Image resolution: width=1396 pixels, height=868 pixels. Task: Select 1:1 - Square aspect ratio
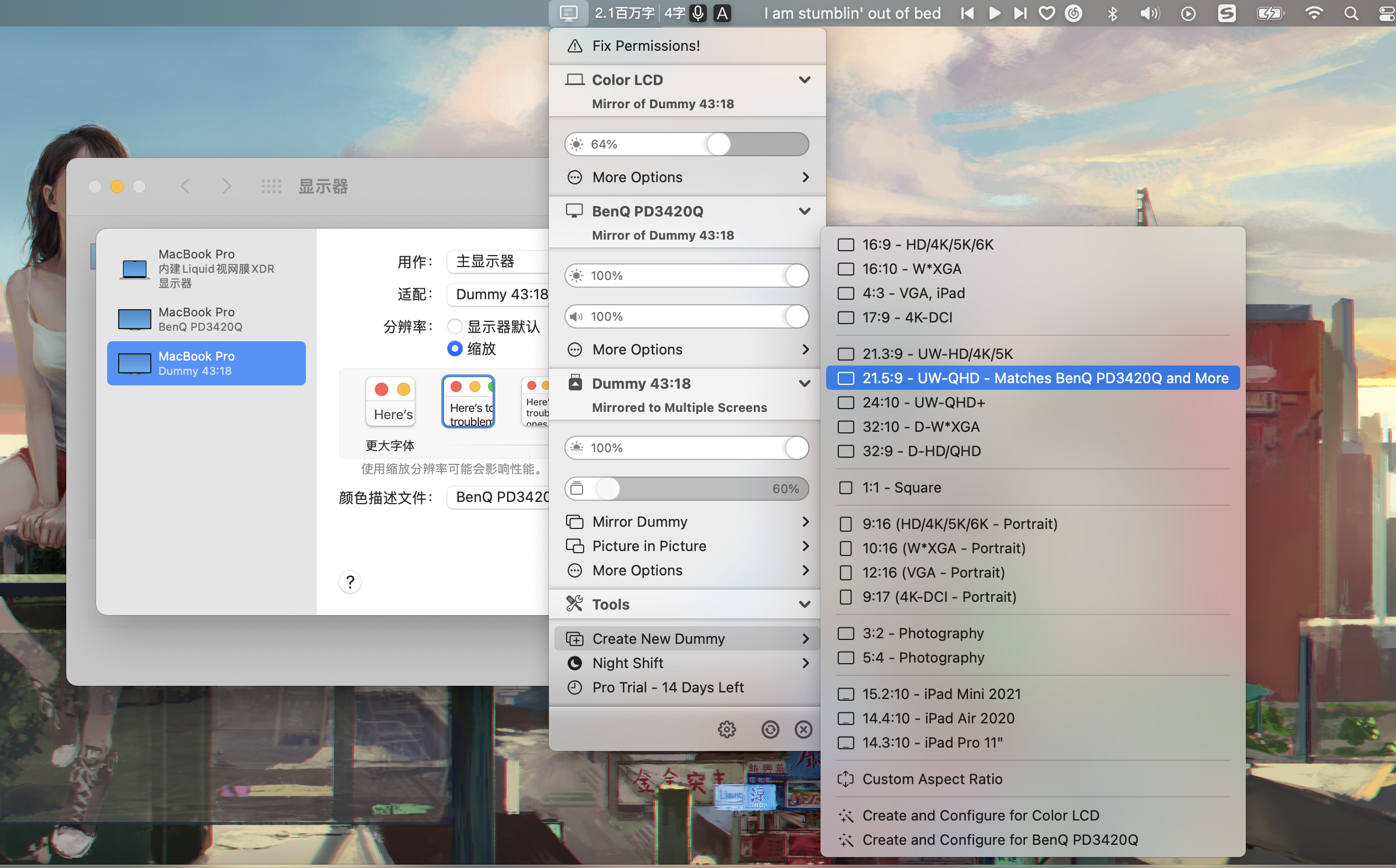901,488
